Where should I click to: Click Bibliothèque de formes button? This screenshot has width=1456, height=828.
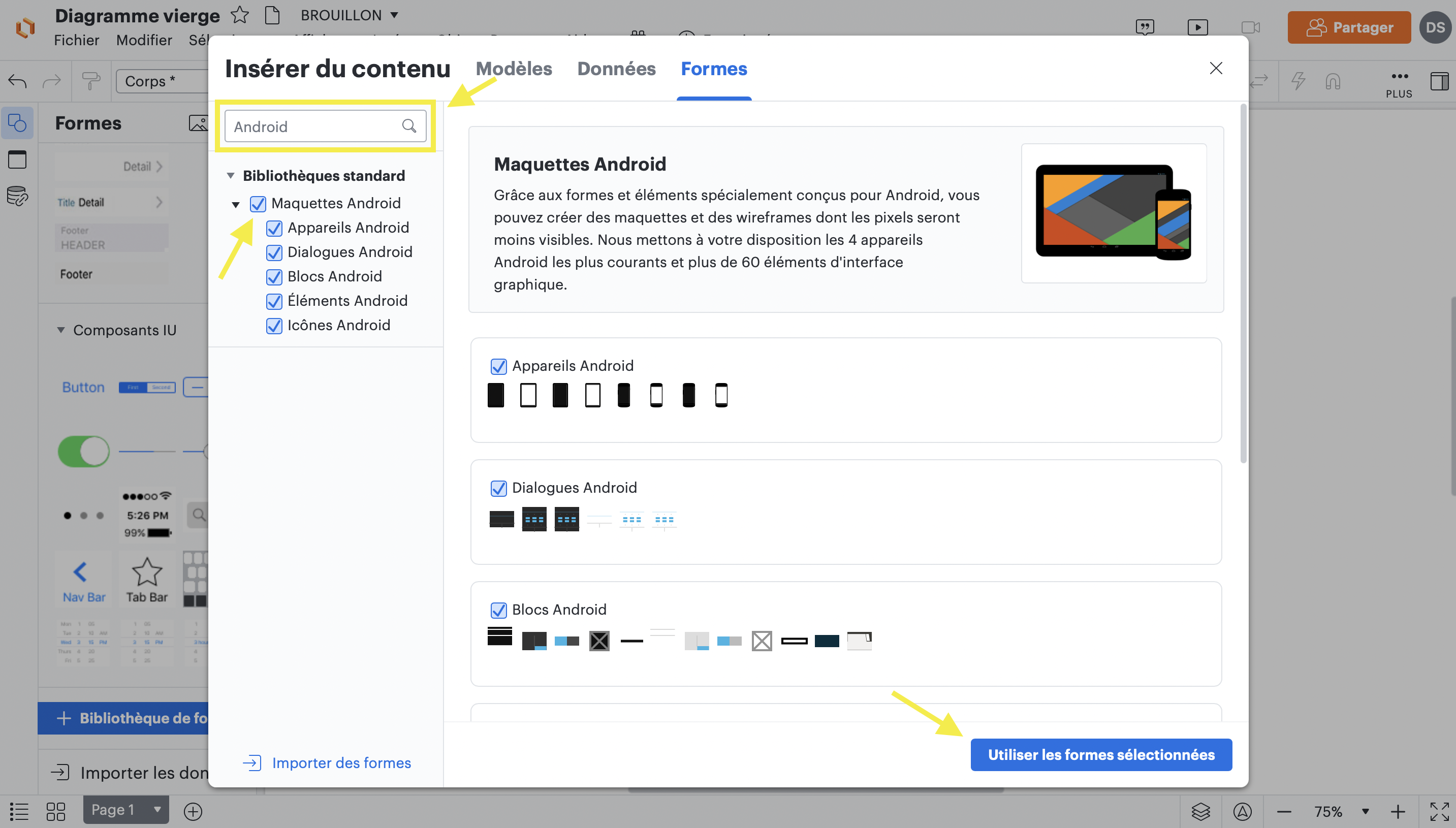point(123,718)
